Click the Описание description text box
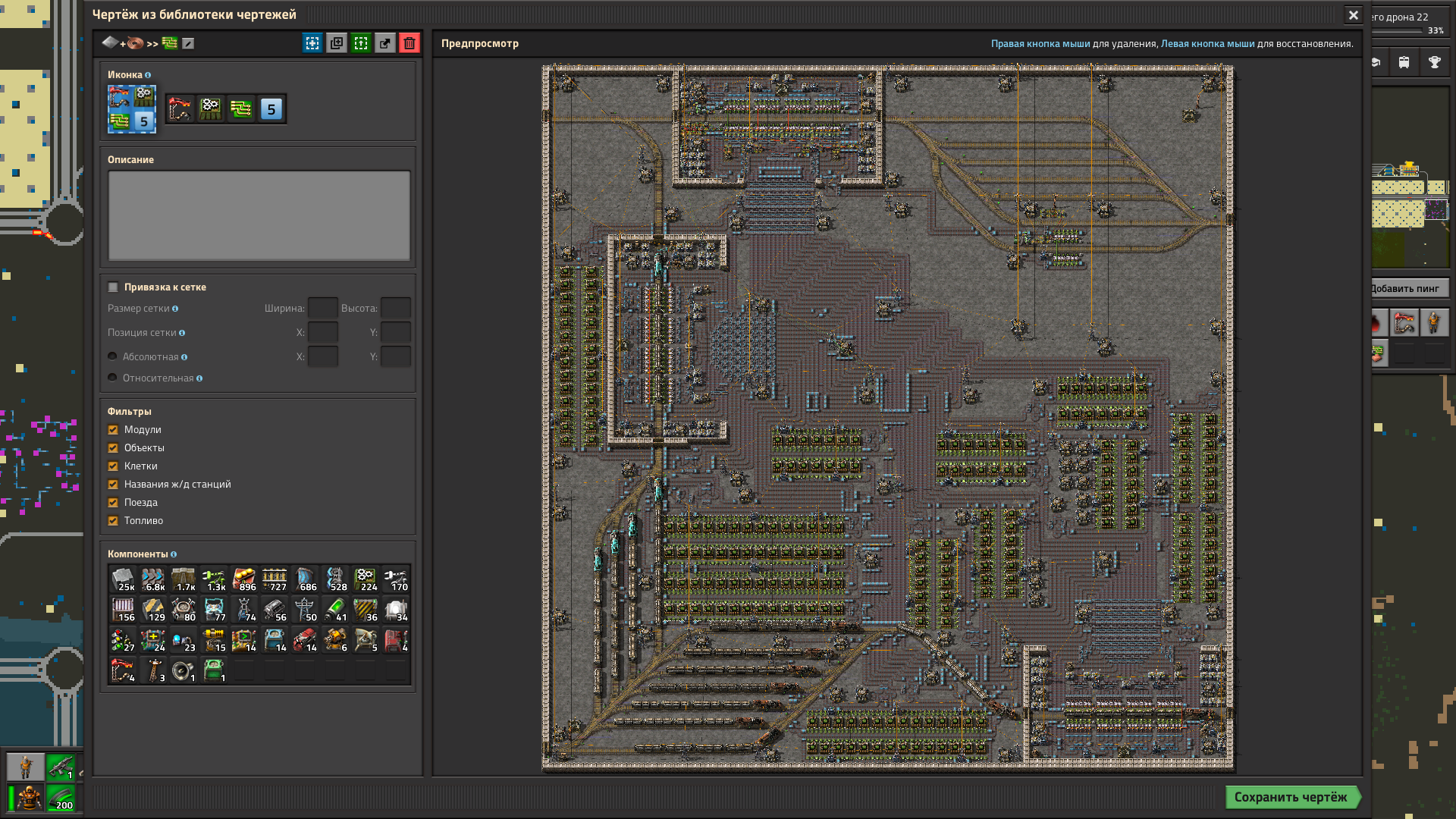 pyautogui.click(x=259, y=215)
